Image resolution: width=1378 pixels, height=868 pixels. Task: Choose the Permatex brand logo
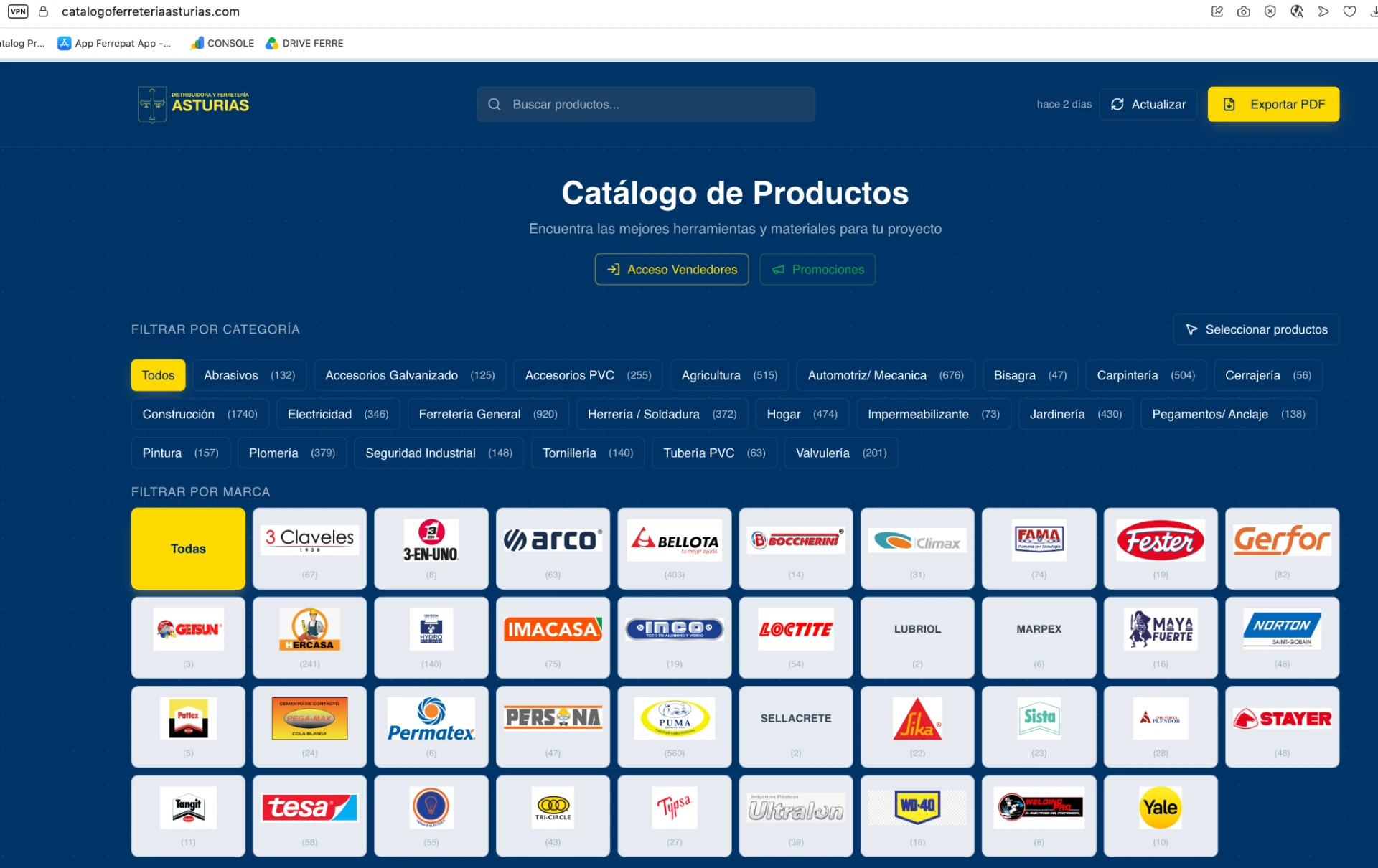(x=431, y=726)
